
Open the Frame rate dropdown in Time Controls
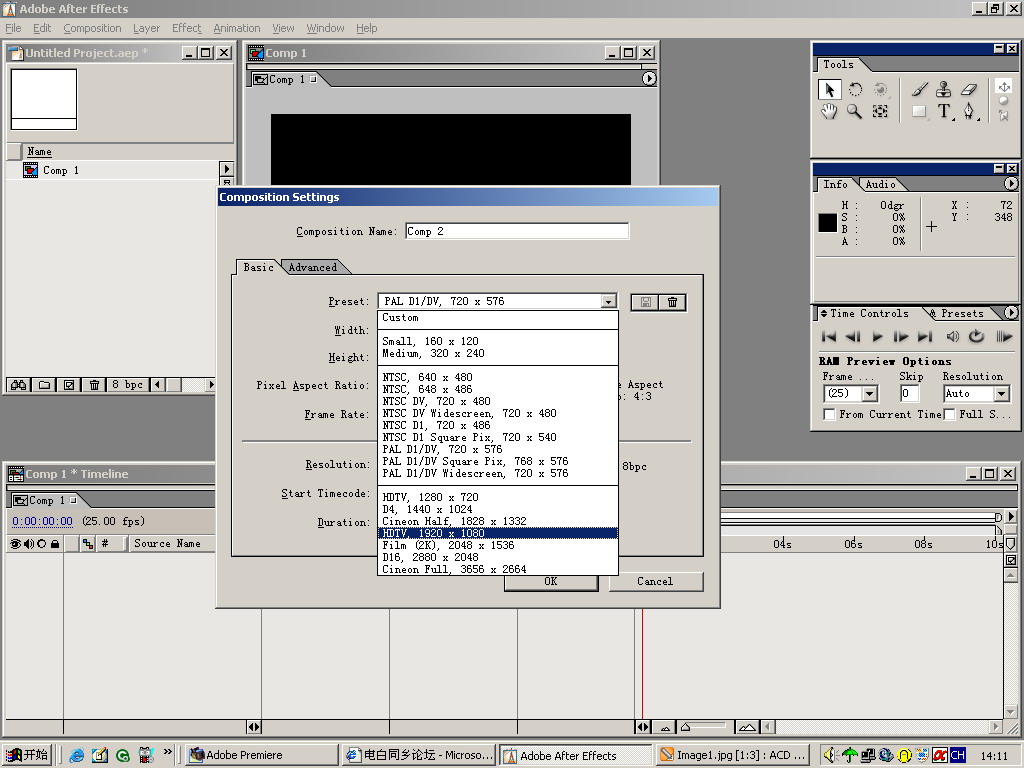[868, 394]
